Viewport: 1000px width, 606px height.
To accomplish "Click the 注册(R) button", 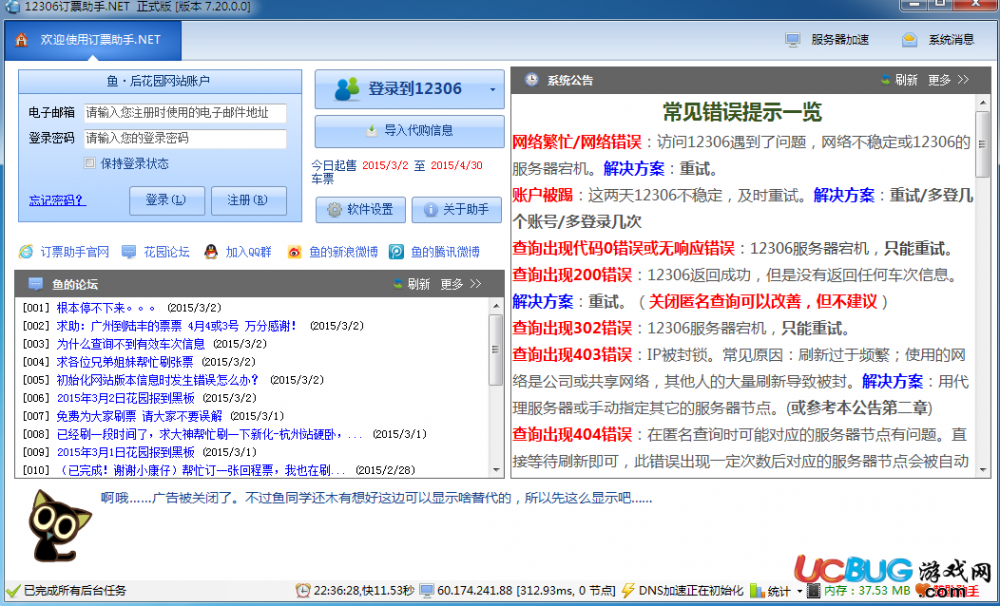I will tap(249, 200).
